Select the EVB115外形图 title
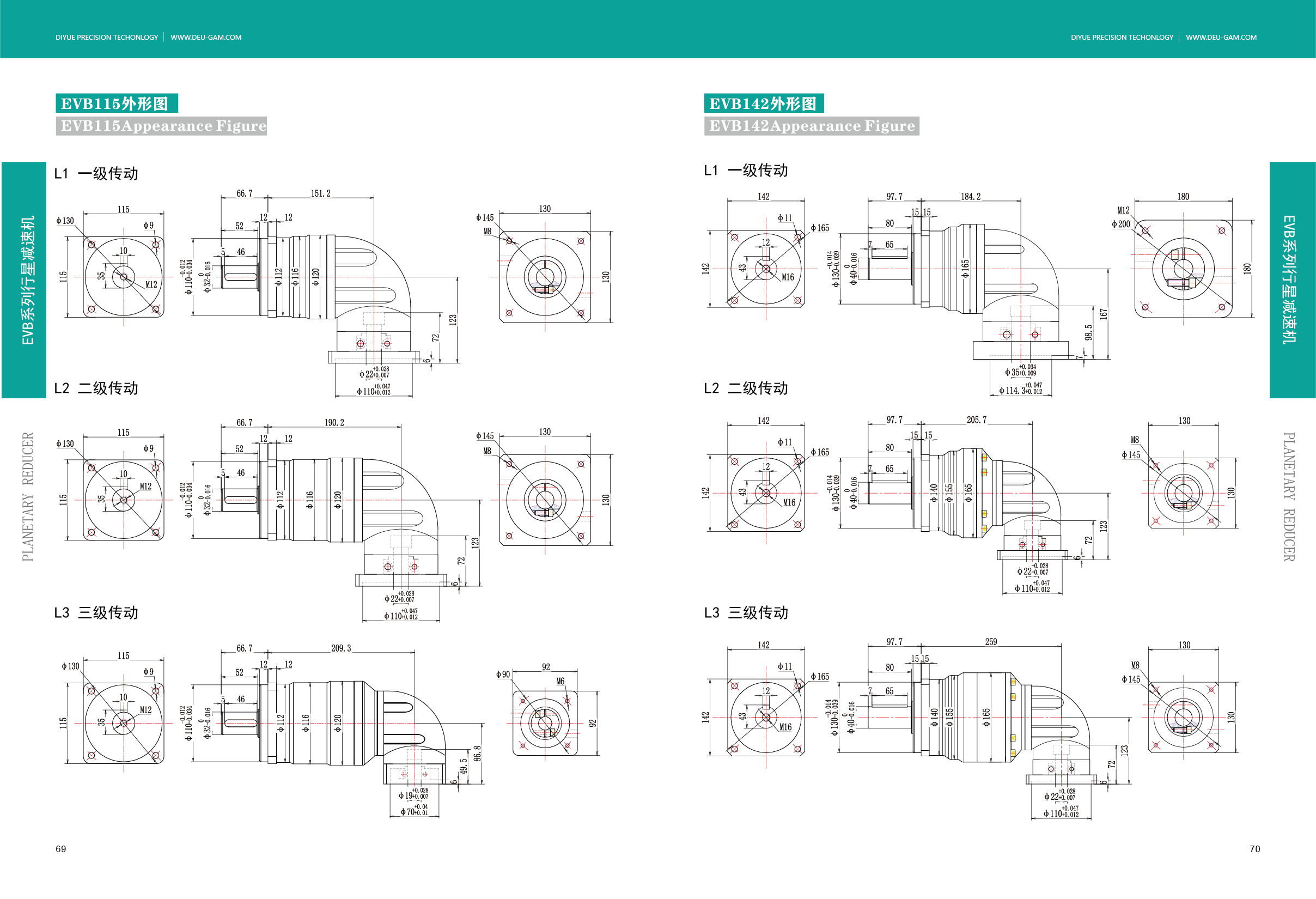This screenshot has width=1316, height=899. 117,103
